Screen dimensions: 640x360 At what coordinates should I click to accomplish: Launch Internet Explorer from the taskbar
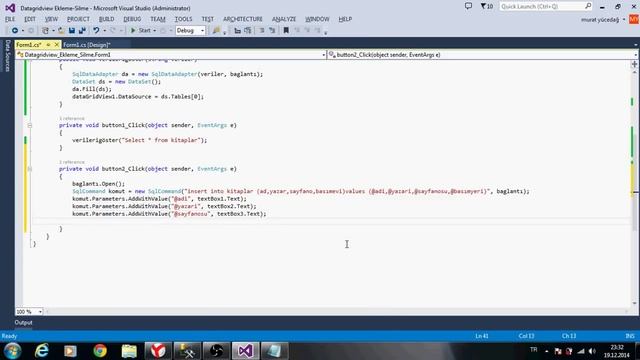42,351
